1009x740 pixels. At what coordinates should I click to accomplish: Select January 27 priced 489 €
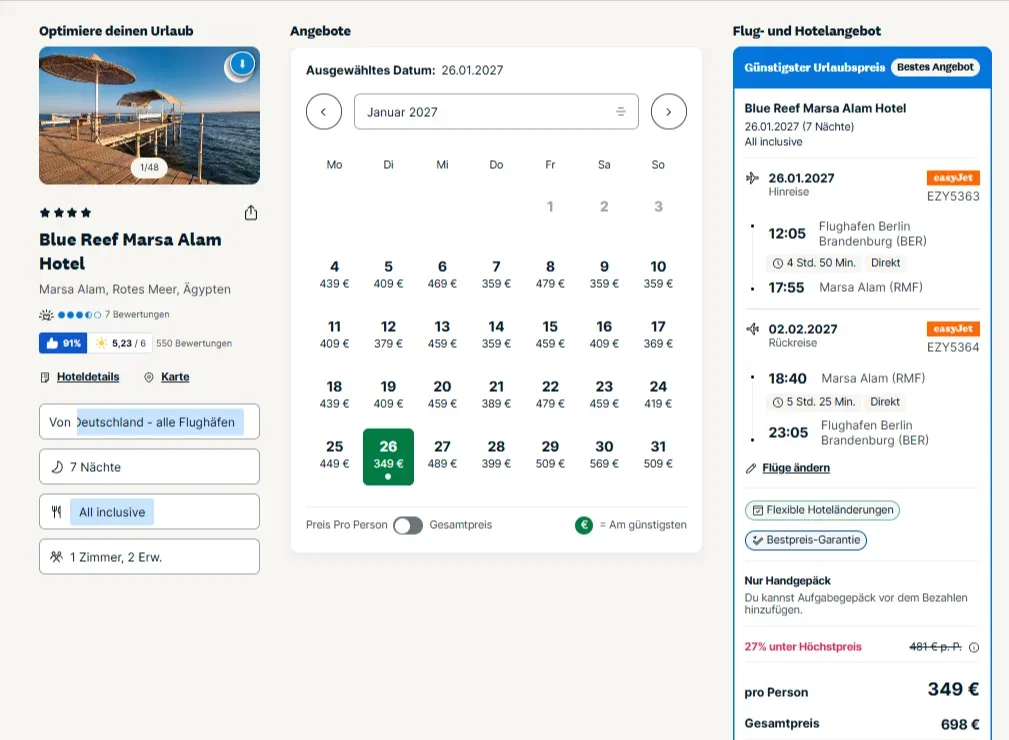click(442, 454)
